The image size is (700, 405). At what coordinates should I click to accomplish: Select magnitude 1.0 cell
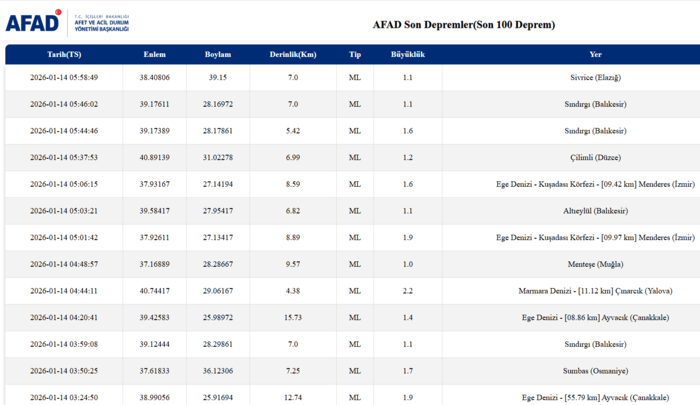408,264
